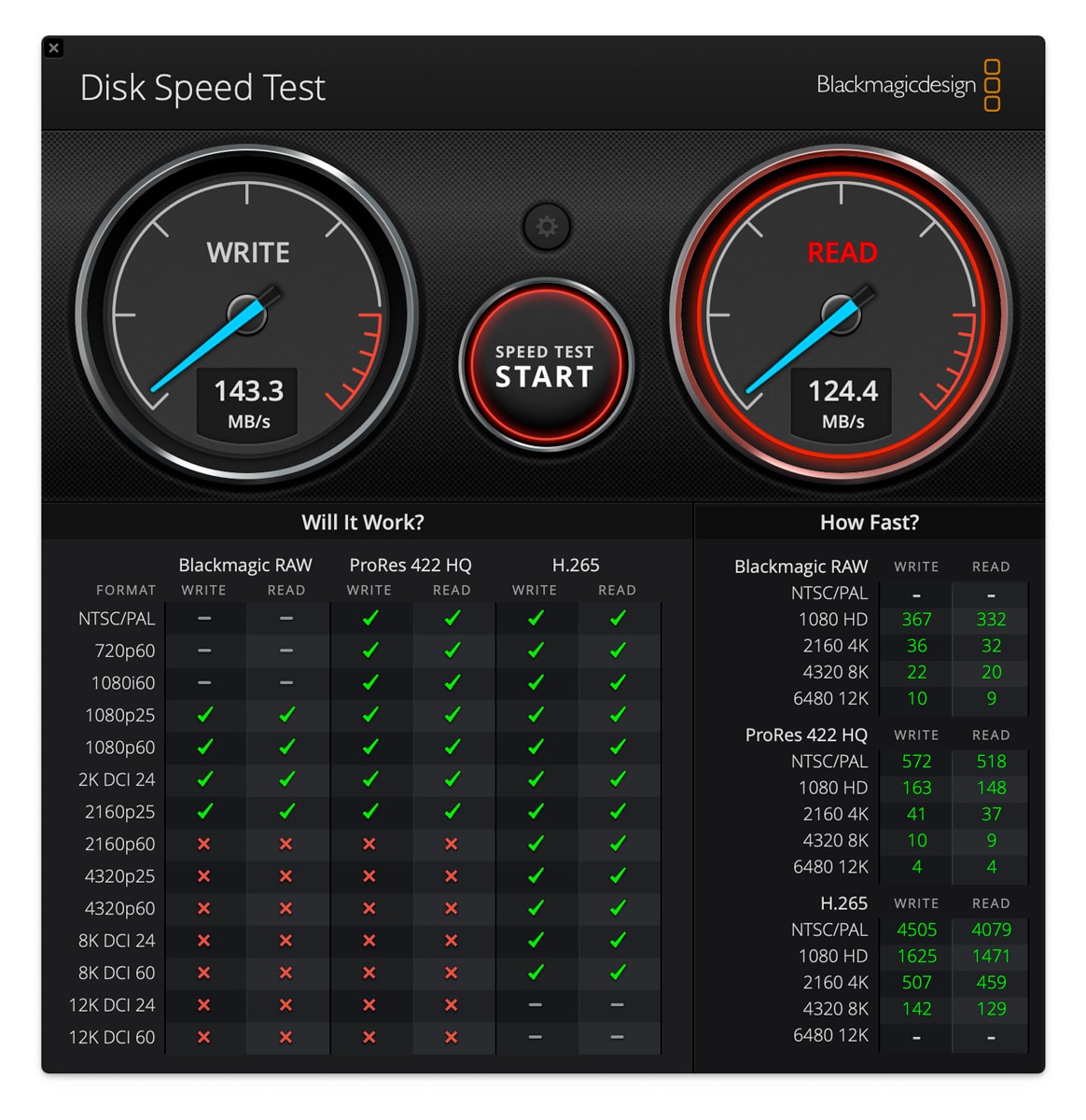Screen dimensions: 1086x1120
Task: Click H.265 4320 8K write value 142
Action: click(x=916, y=1008)
